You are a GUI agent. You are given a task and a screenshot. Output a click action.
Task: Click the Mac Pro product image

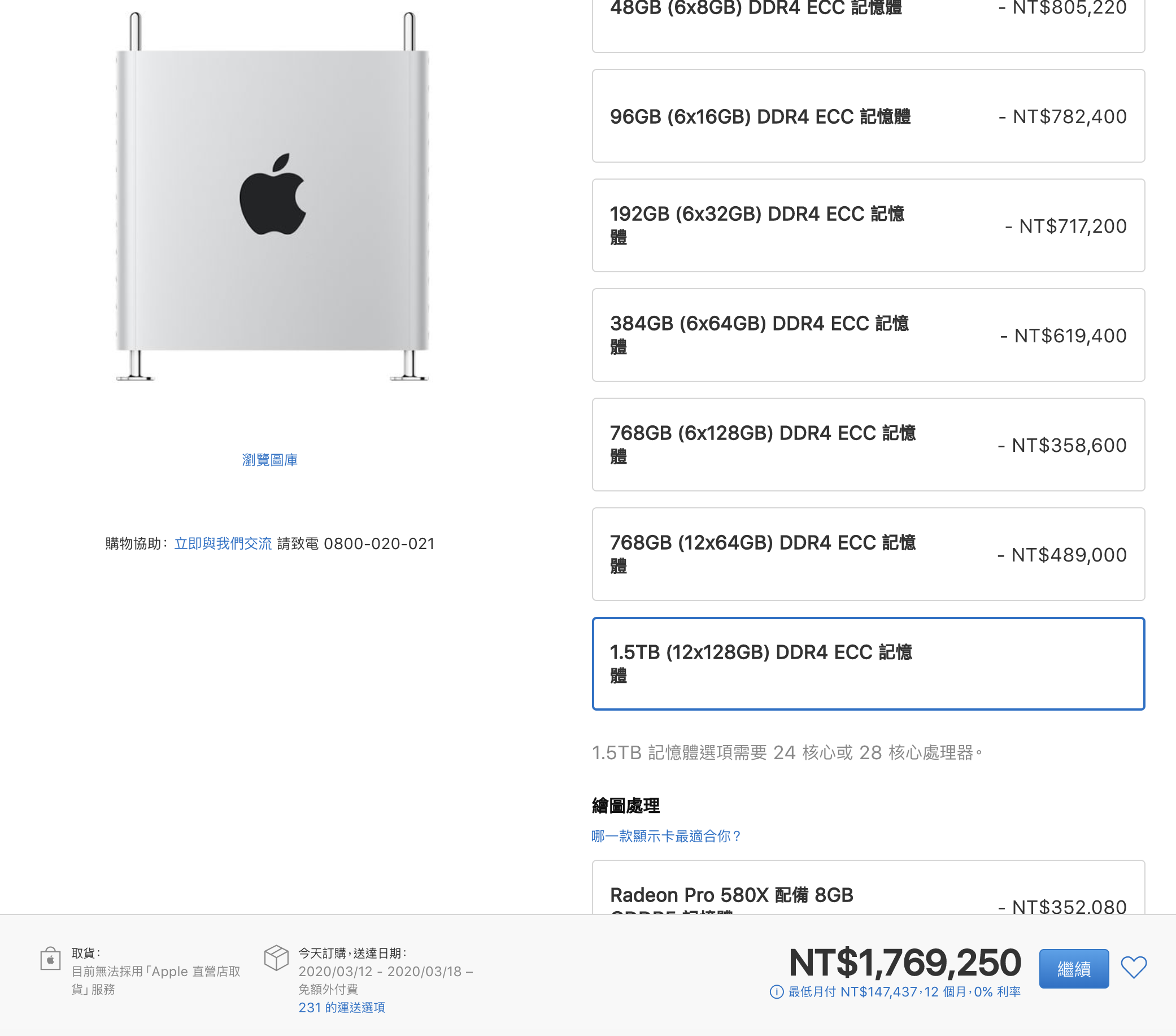point(272,197)
